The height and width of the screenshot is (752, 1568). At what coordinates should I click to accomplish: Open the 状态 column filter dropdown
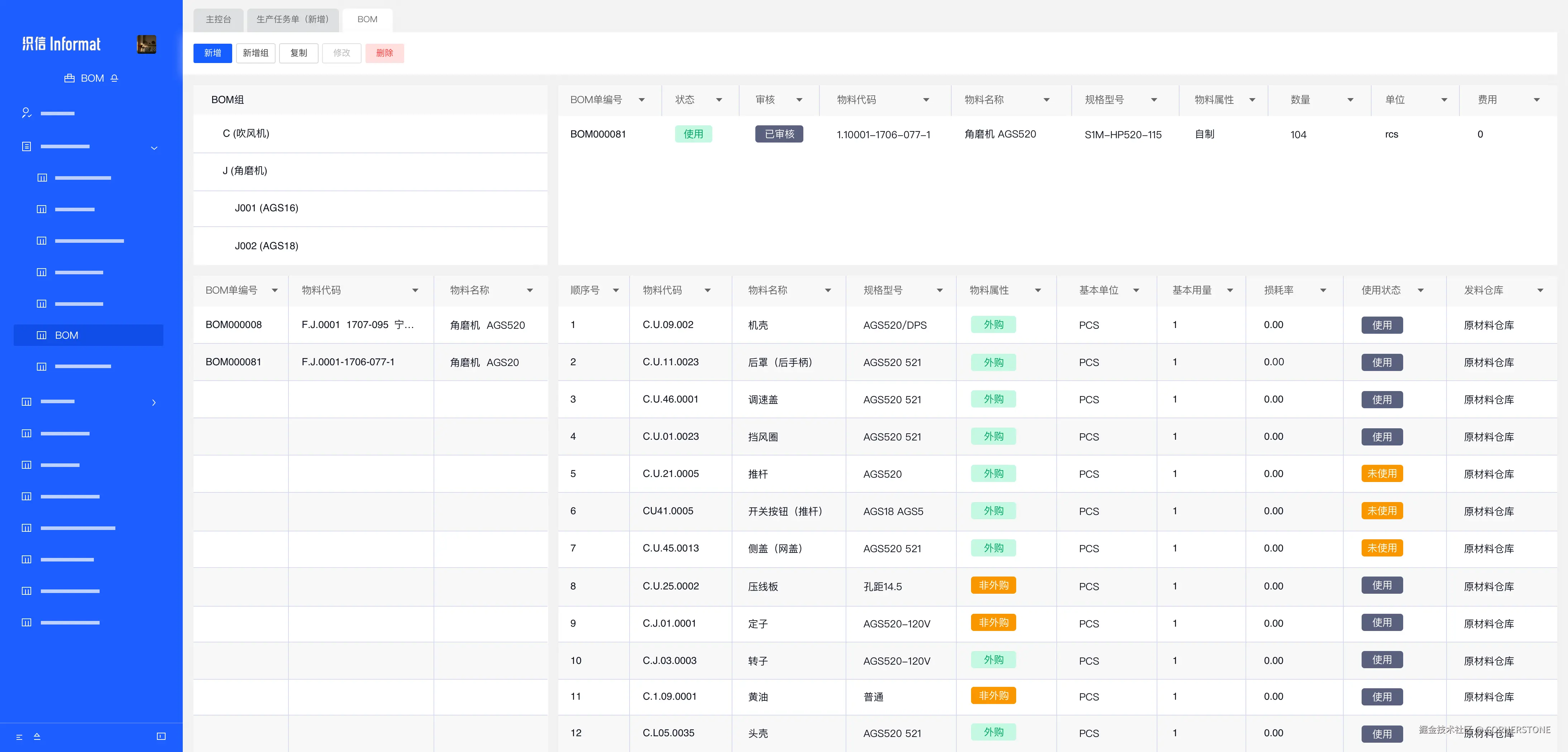click(719, 100)
